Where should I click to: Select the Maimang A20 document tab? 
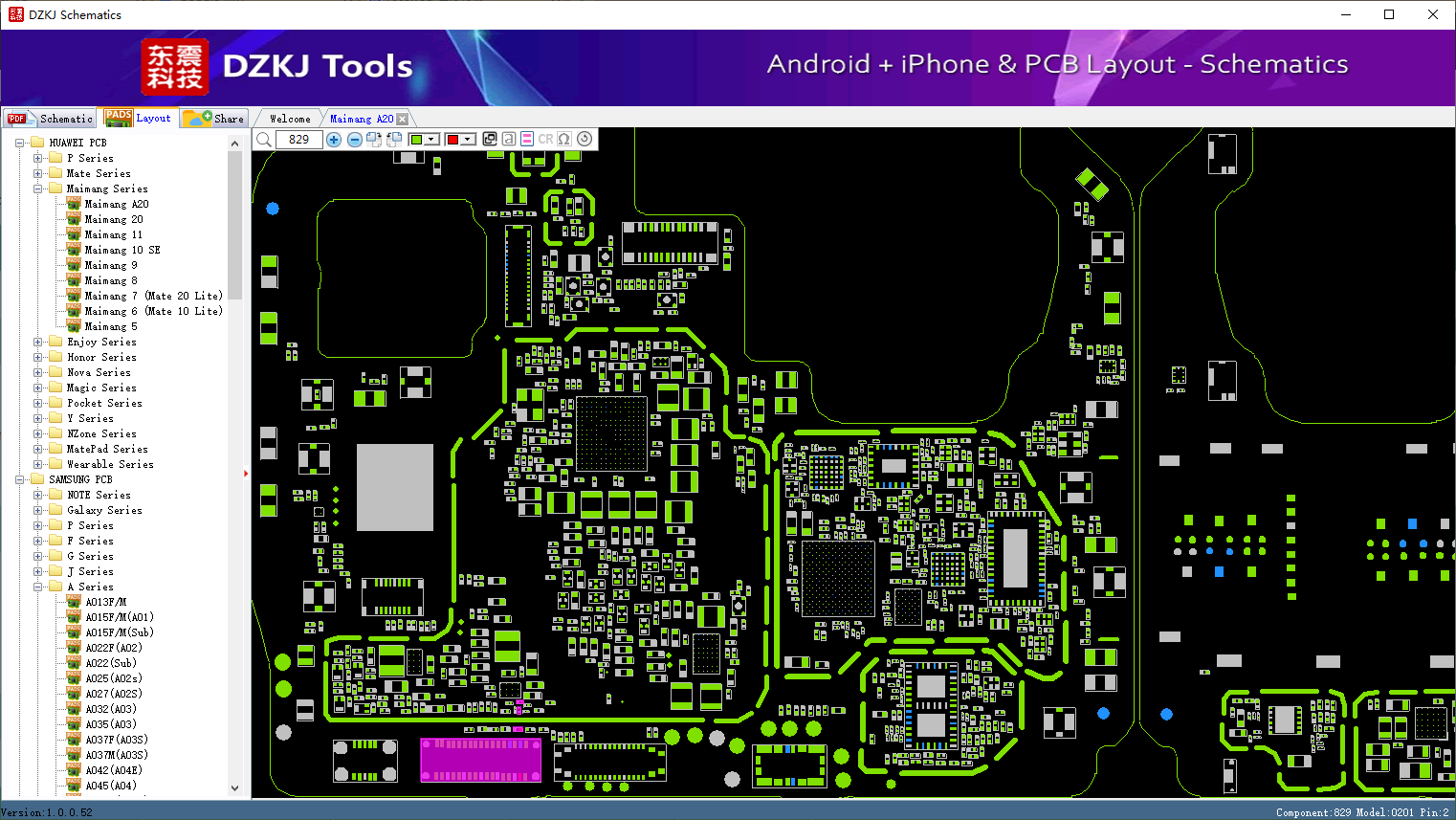362,119
